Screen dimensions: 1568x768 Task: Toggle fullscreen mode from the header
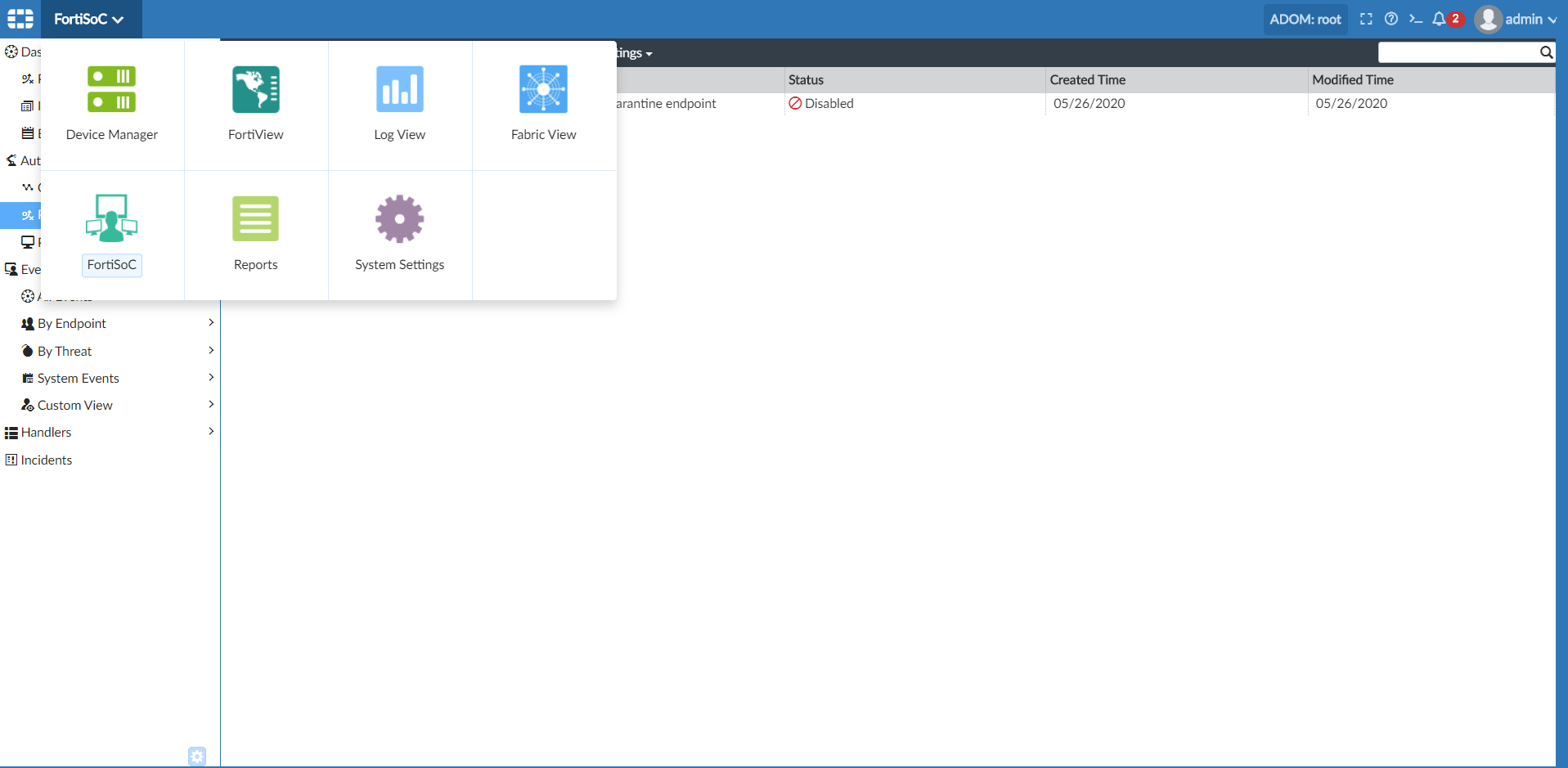[x=1365, y=18]
